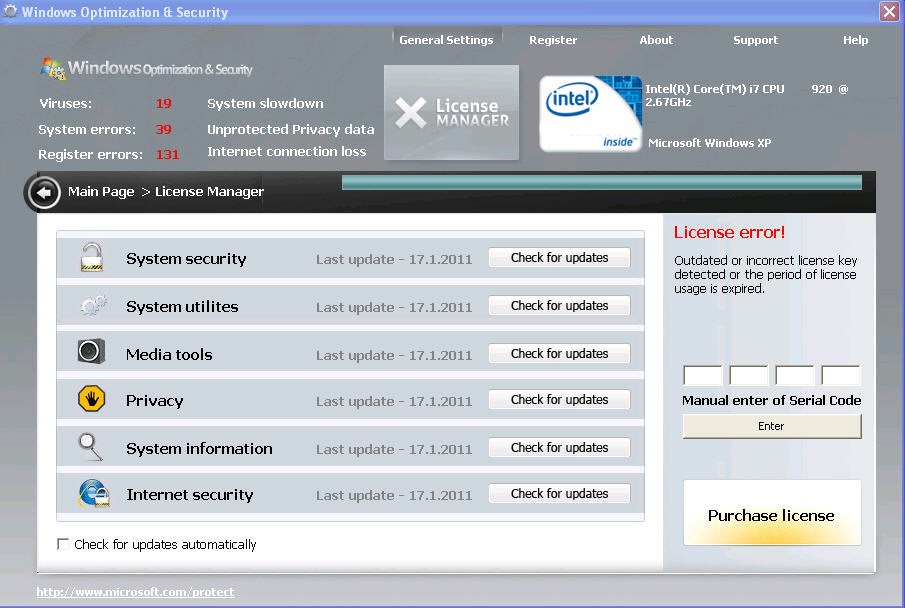This screenshot has height=608, width=905.
Task: Check for updates for Privacy
Action: click(559, 400)
